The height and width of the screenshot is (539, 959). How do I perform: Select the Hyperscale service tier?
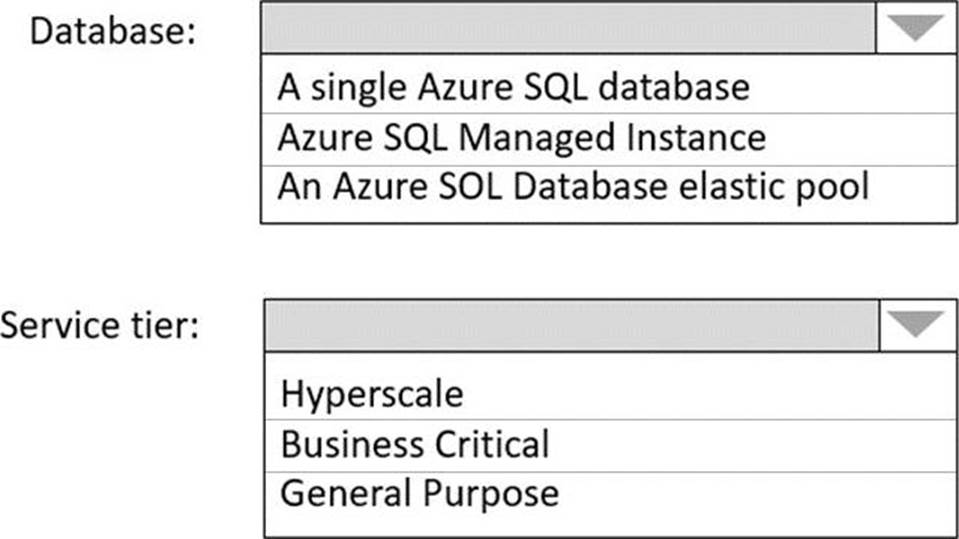point(372,393)
